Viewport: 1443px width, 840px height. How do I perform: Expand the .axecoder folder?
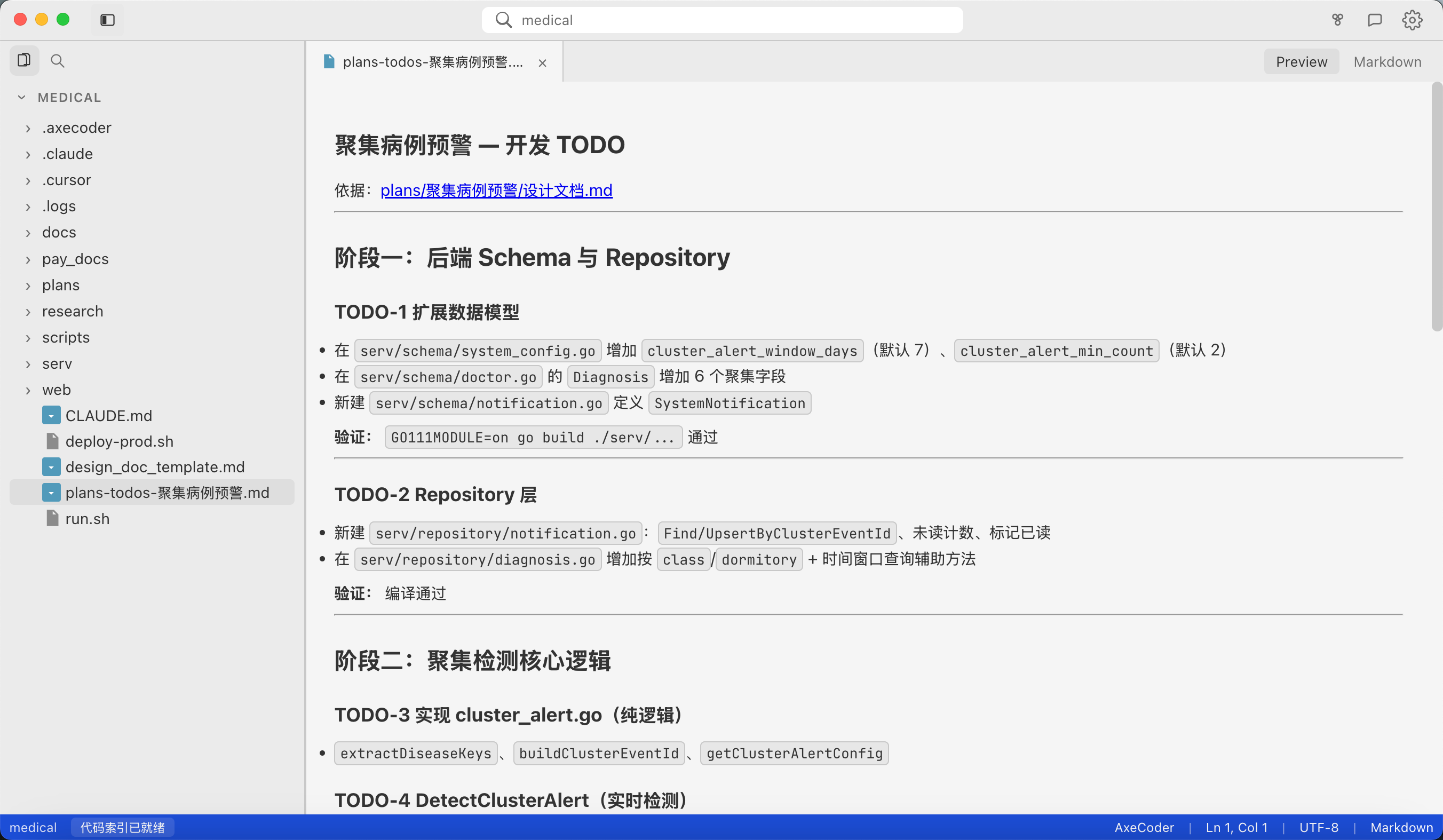(28, 128)
